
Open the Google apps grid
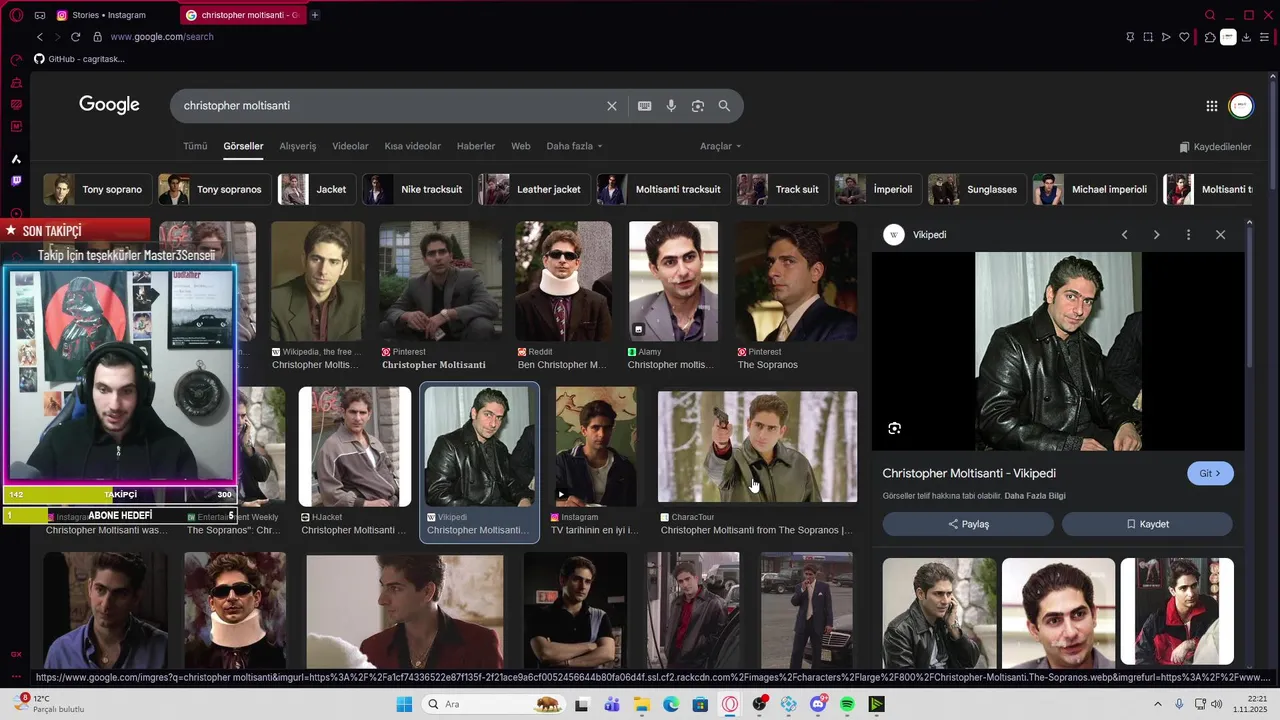pyautogui.click(x=1211, y=106)
